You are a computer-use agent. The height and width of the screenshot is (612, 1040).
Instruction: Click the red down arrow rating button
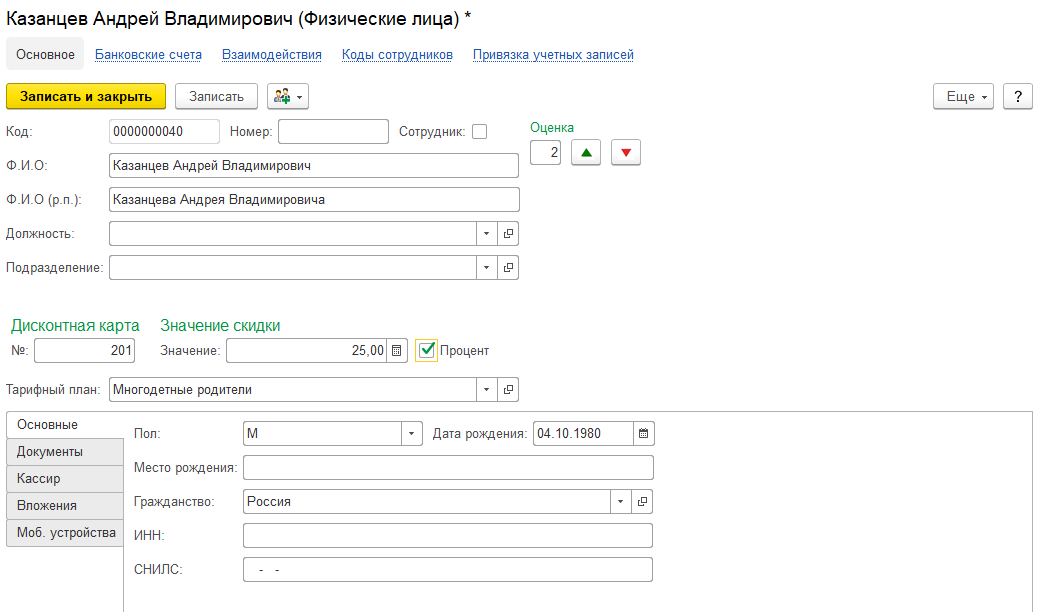626,153
